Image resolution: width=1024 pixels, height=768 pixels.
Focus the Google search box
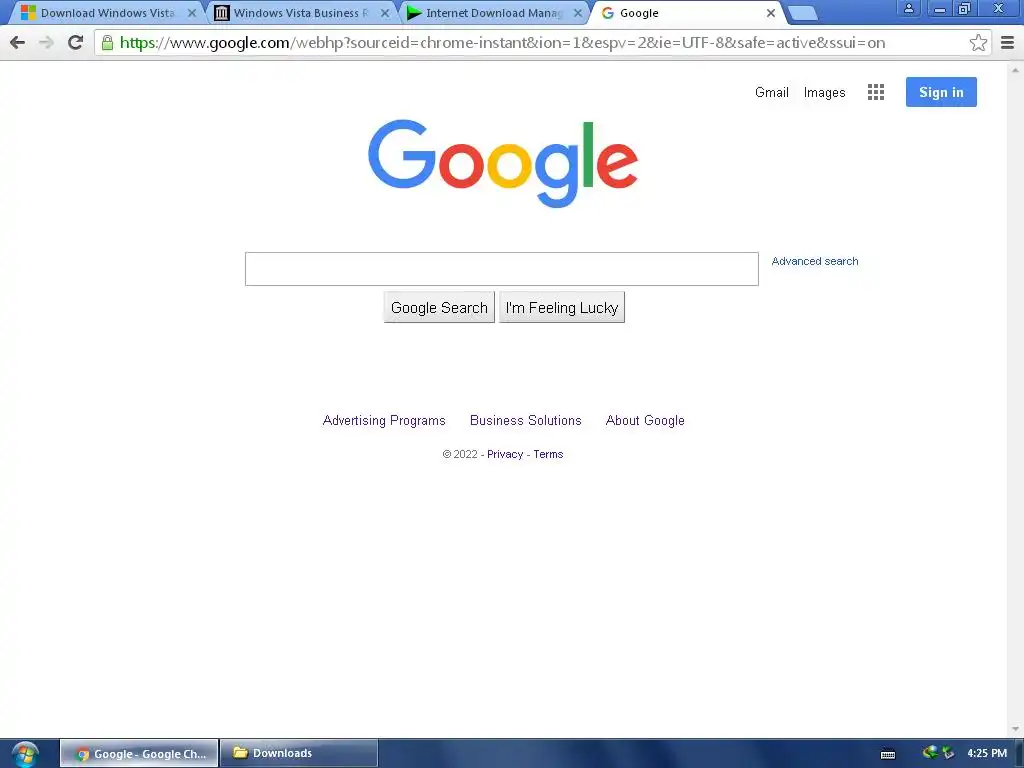502,269
